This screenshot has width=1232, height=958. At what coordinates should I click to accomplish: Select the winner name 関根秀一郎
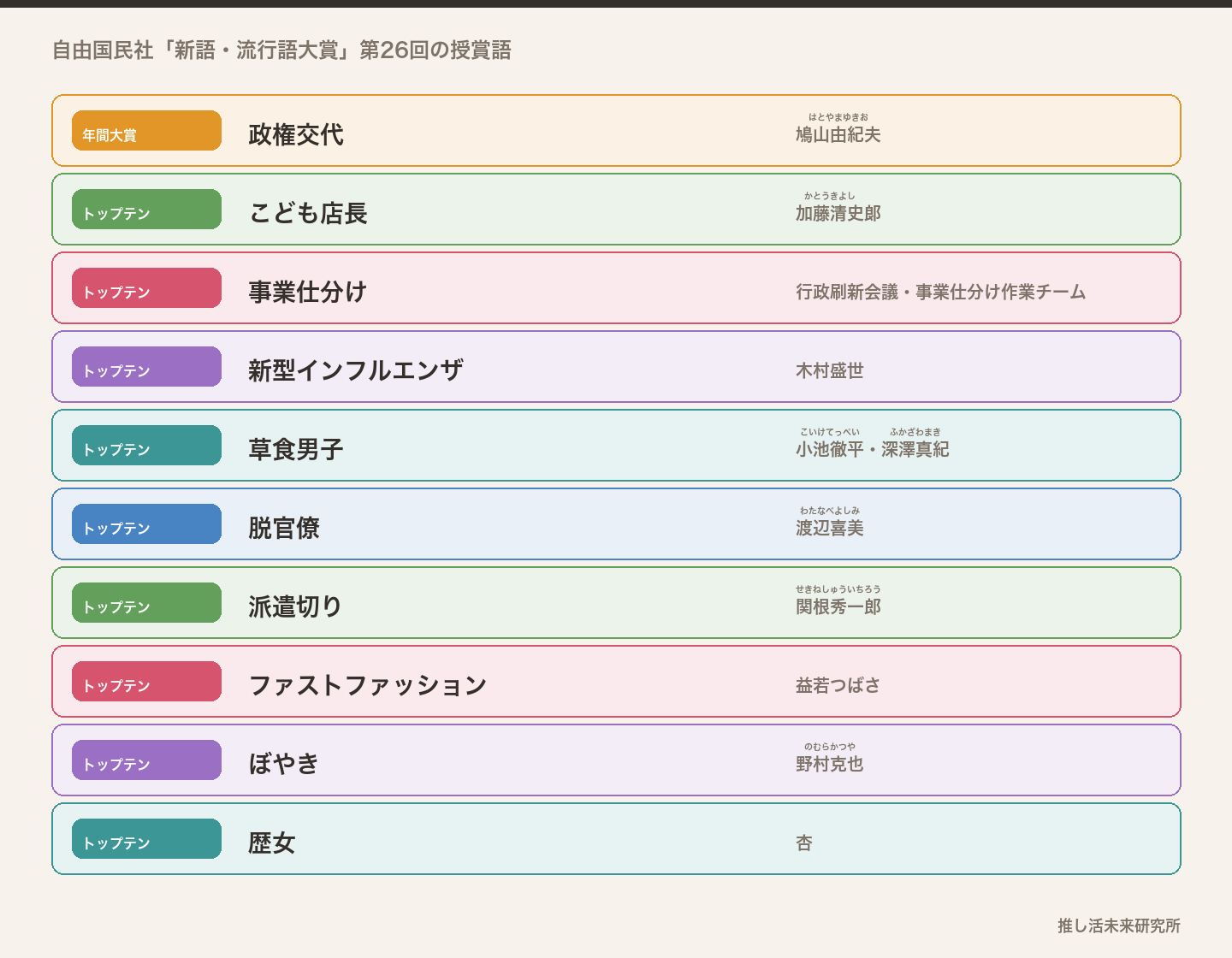838,606
